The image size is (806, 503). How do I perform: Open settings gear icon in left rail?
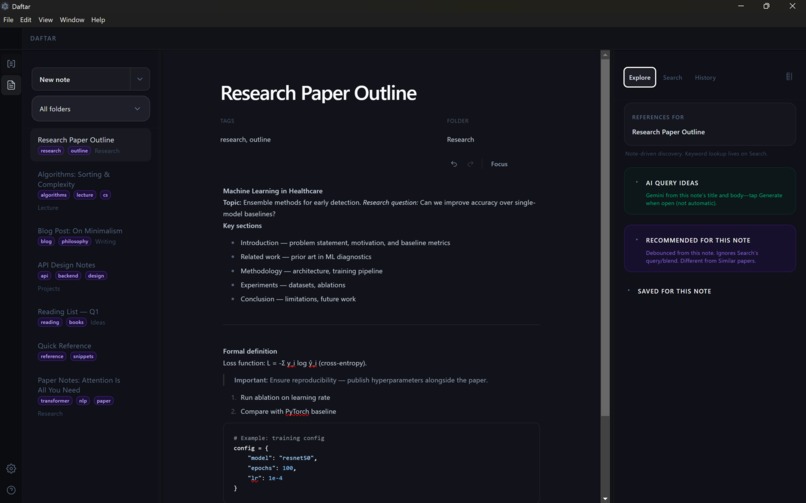click(11, 469)
